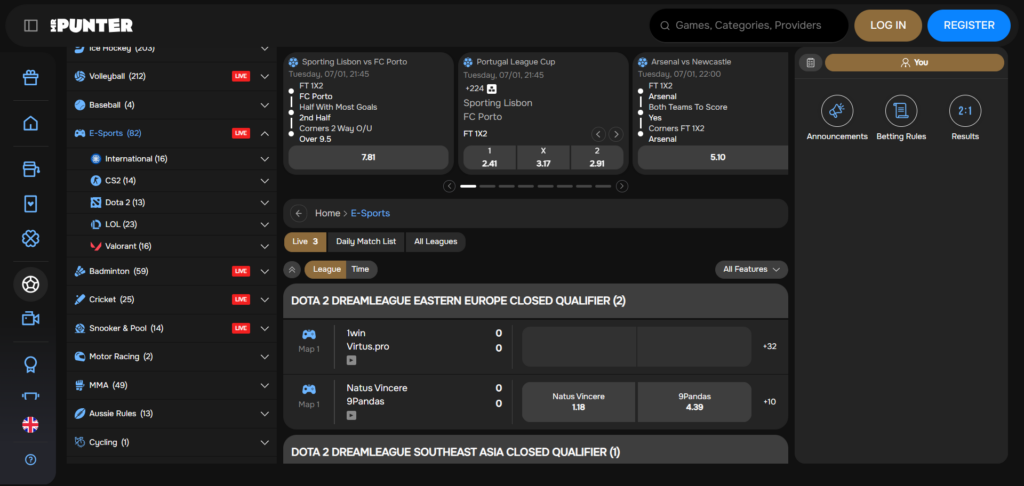Switch sorting toggle to Time
The image size is (1024, 486).
[x=360, y=269]
